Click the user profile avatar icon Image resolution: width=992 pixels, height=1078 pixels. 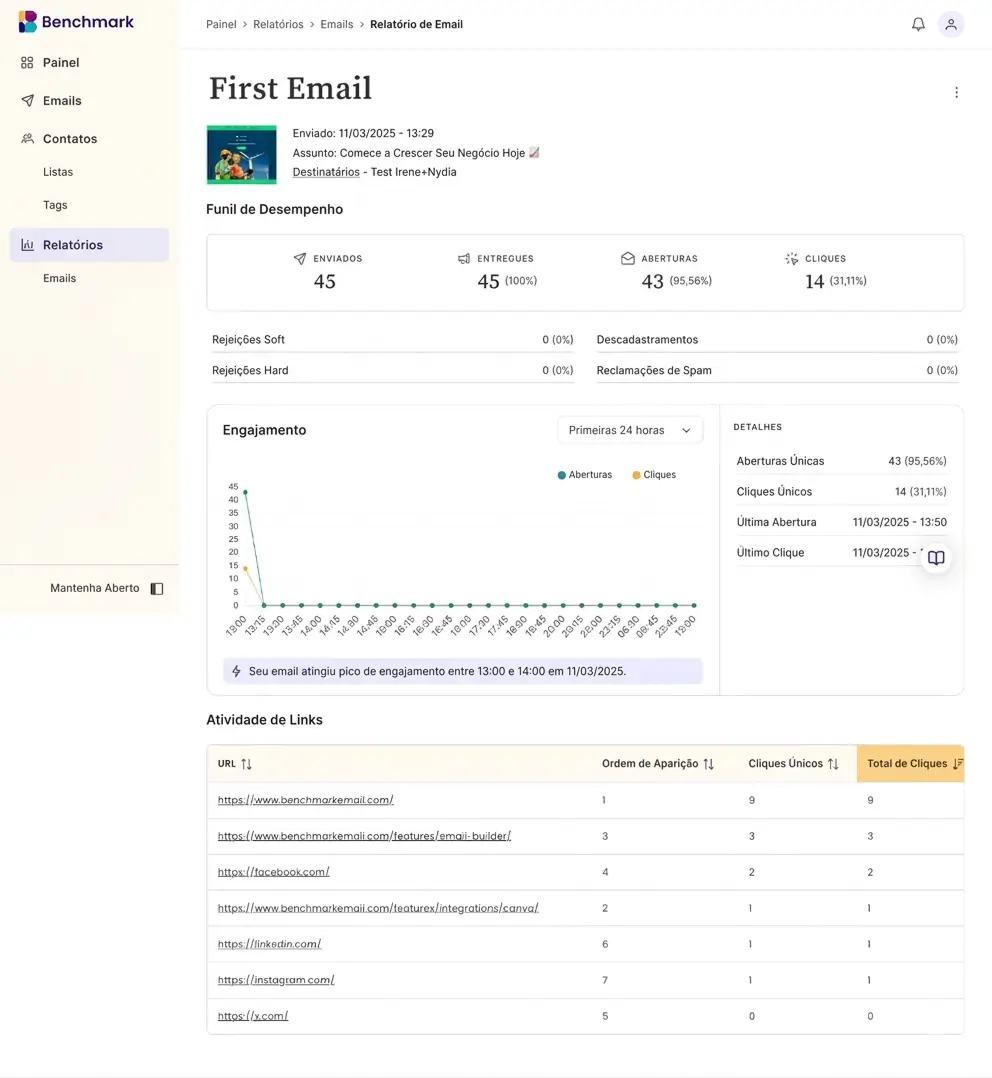pos(951,24)
